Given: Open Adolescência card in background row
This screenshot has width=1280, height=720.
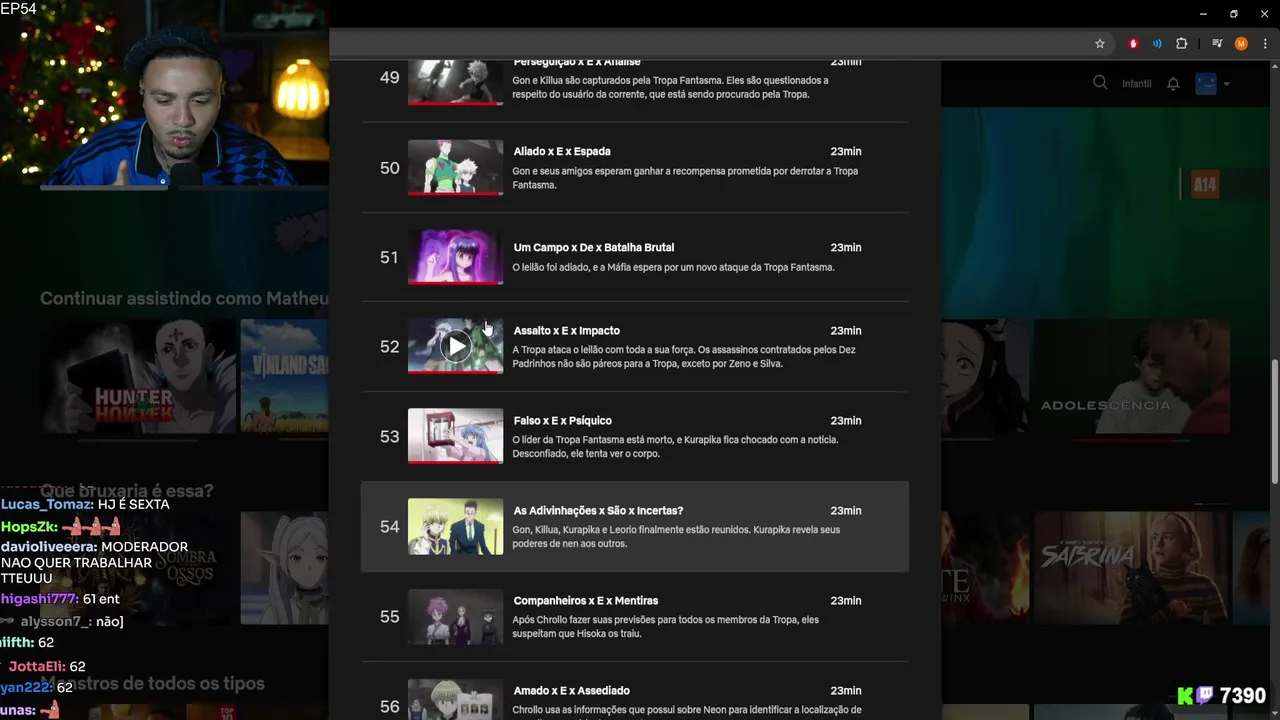Looking at the screenshot, I should click(1132, 376).
